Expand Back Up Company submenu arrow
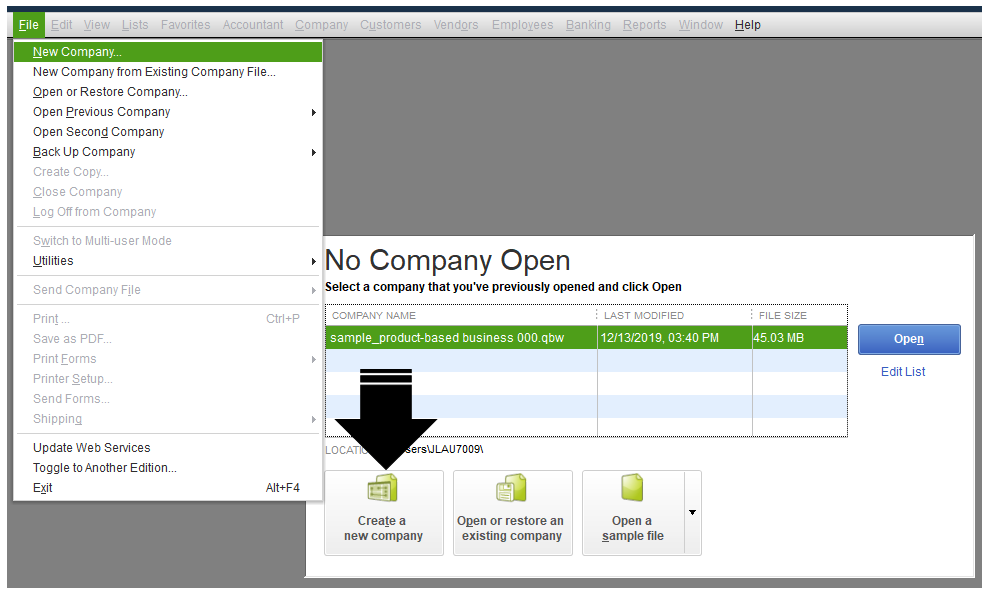This screenshot has height=595, width=990. tap(314, 152)
